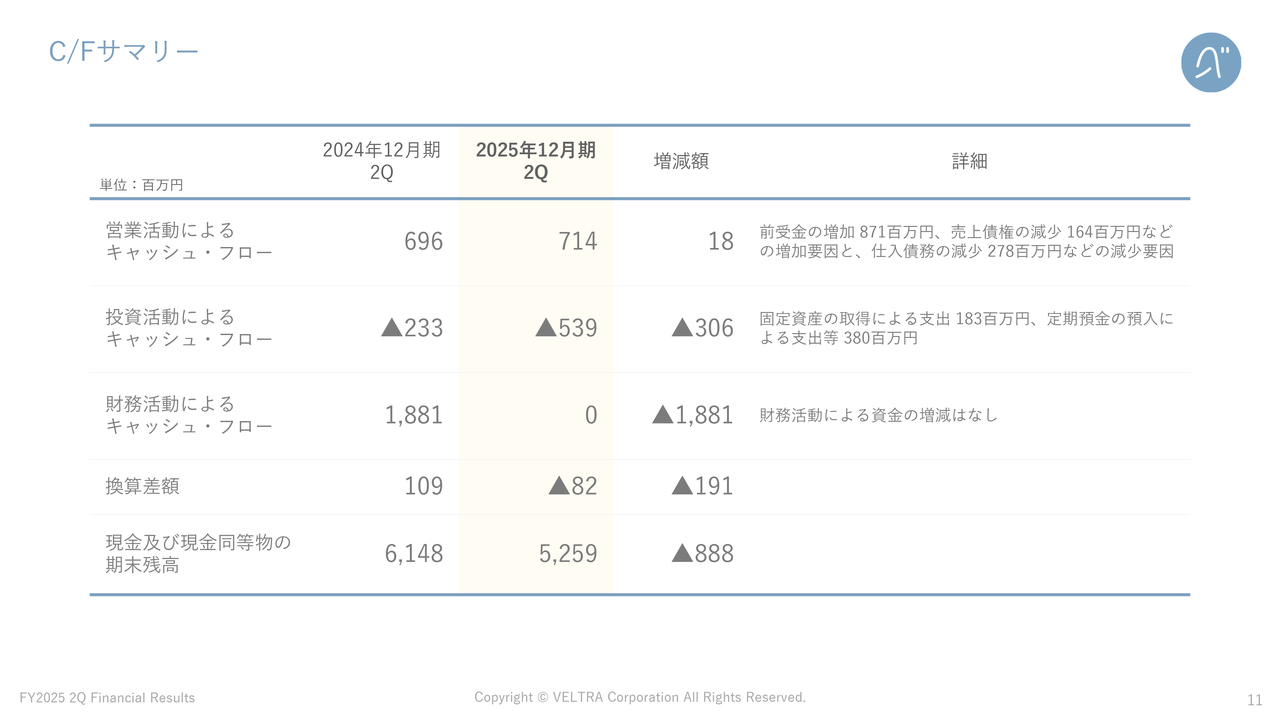The height and width of the screenshot is (720, 1280).
Task: Click the highlighted 2025年12月期 2Q header
Action: (536, 161)
